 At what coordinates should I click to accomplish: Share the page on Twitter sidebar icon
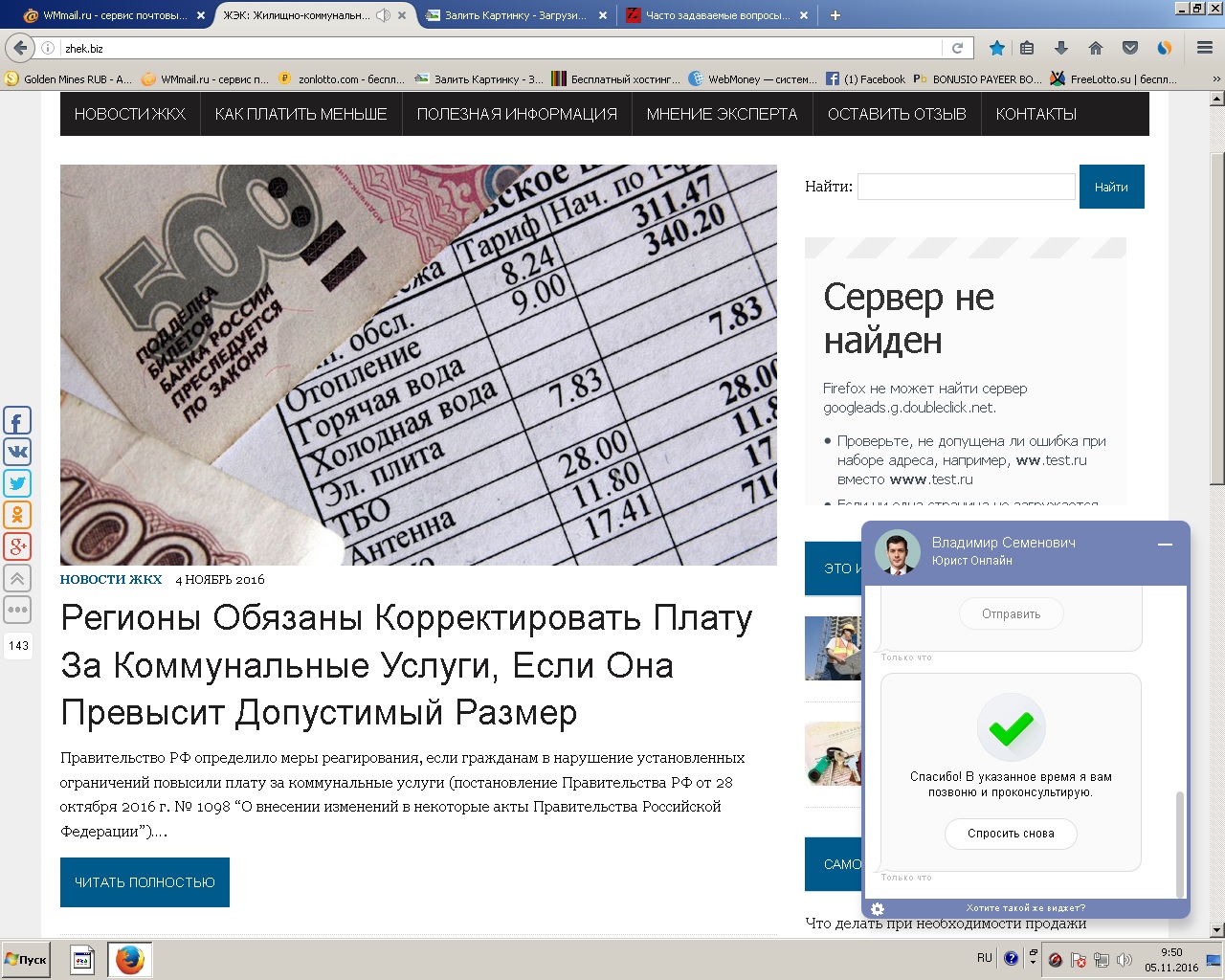(17, 483)
